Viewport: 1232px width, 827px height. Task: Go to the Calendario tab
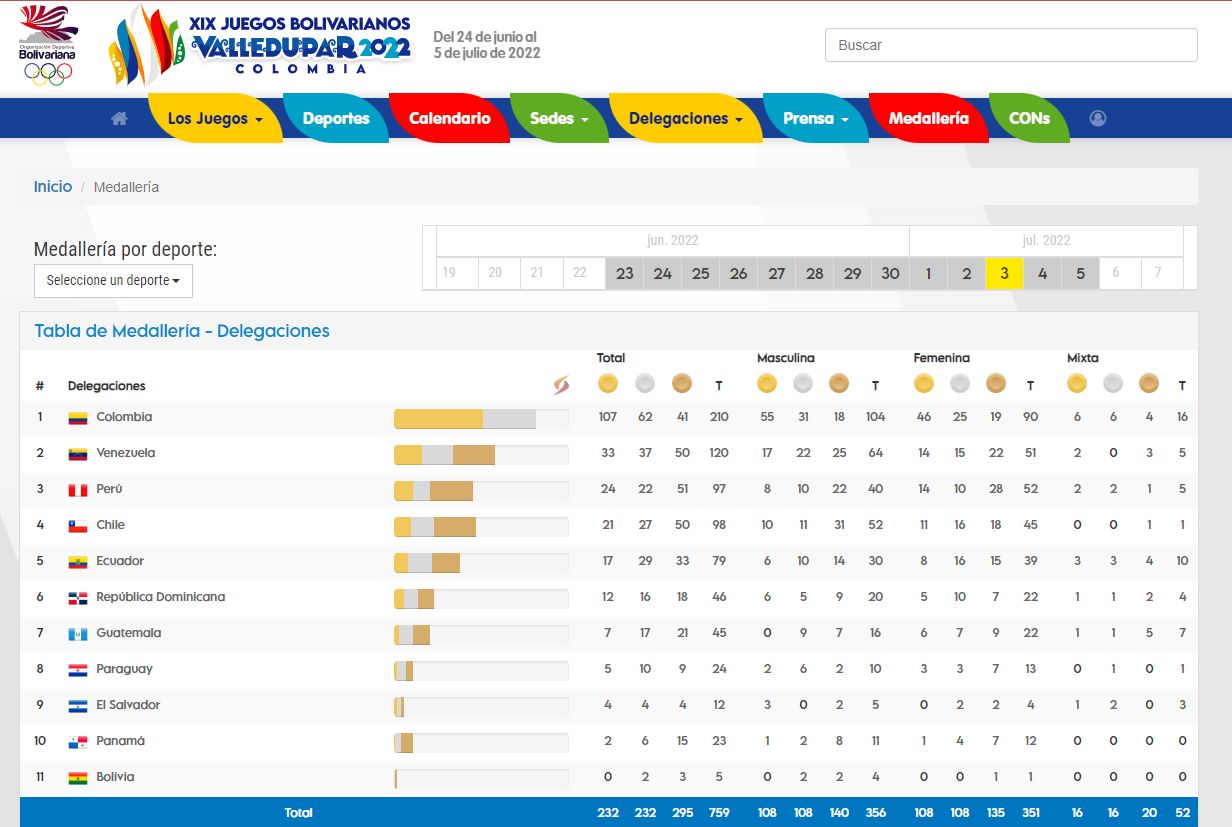click(x=449, y=118)
